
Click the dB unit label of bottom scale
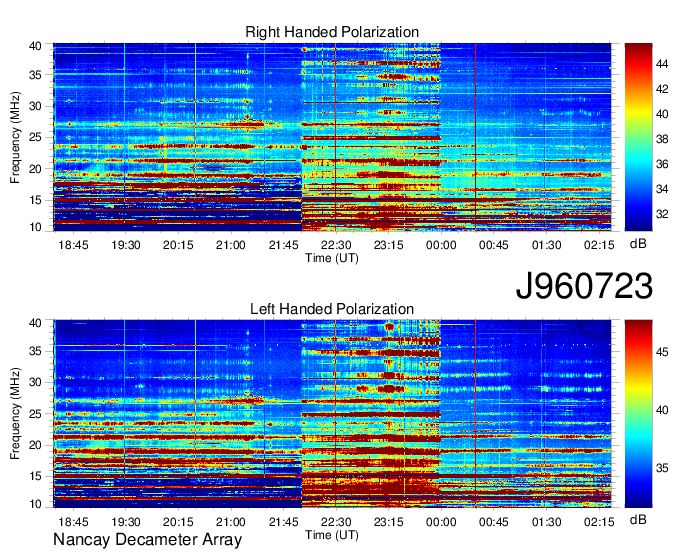click(x=638, y=519)
